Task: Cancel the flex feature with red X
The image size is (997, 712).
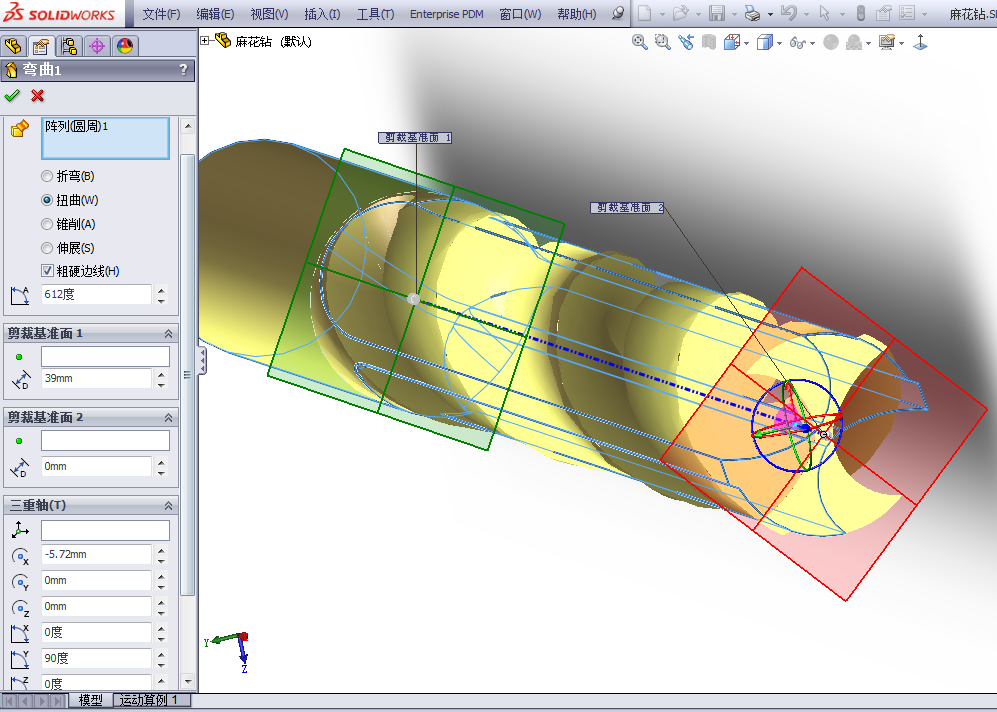Action: pyautogui.click(x=38, y=96)
